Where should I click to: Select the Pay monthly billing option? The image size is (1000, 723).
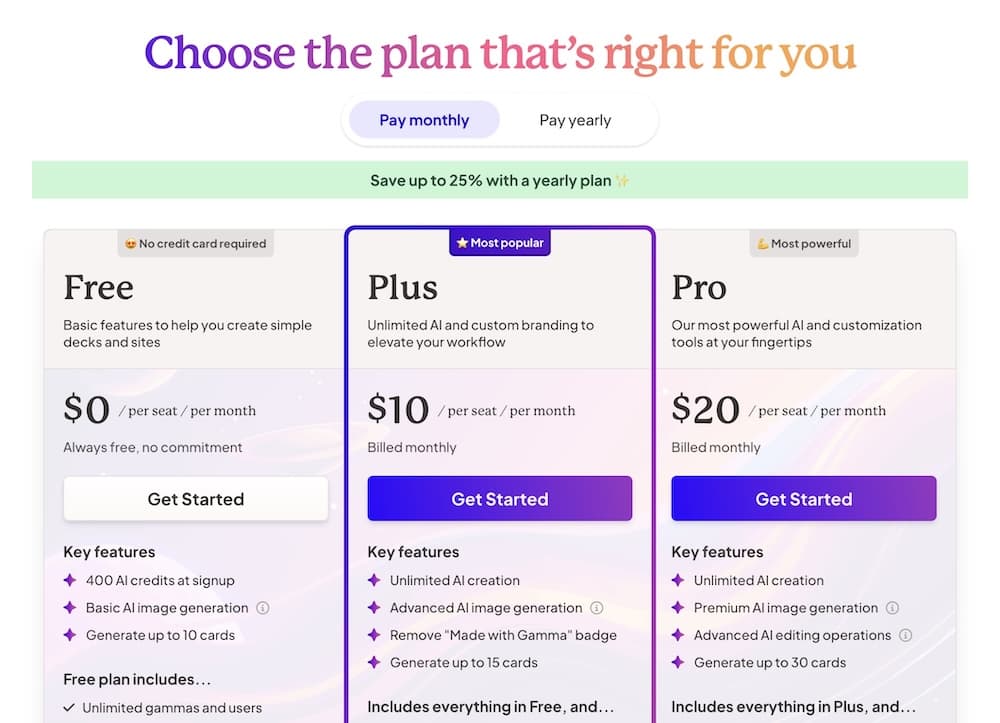(x=424, y=120)
